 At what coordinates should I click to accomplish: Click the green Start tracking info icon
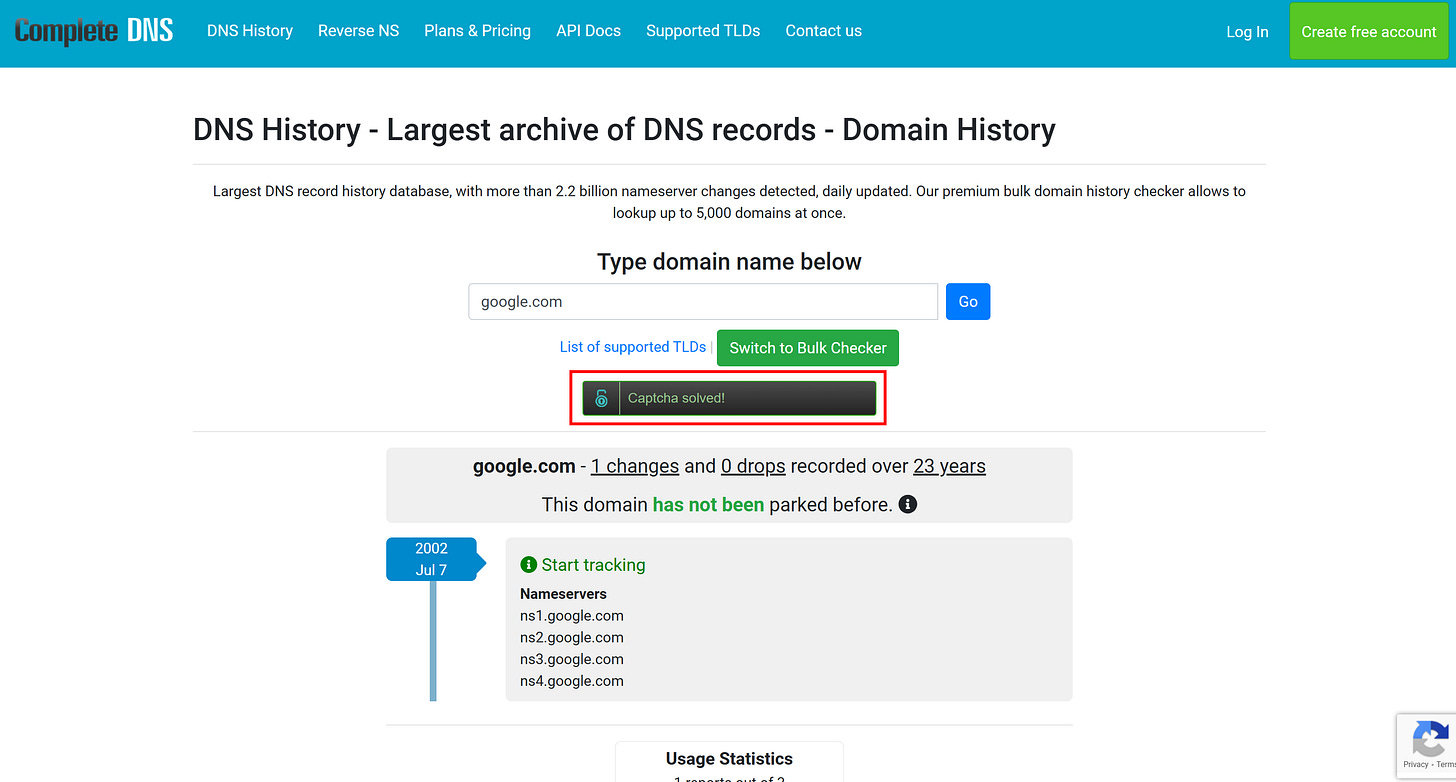click(529, 565)
